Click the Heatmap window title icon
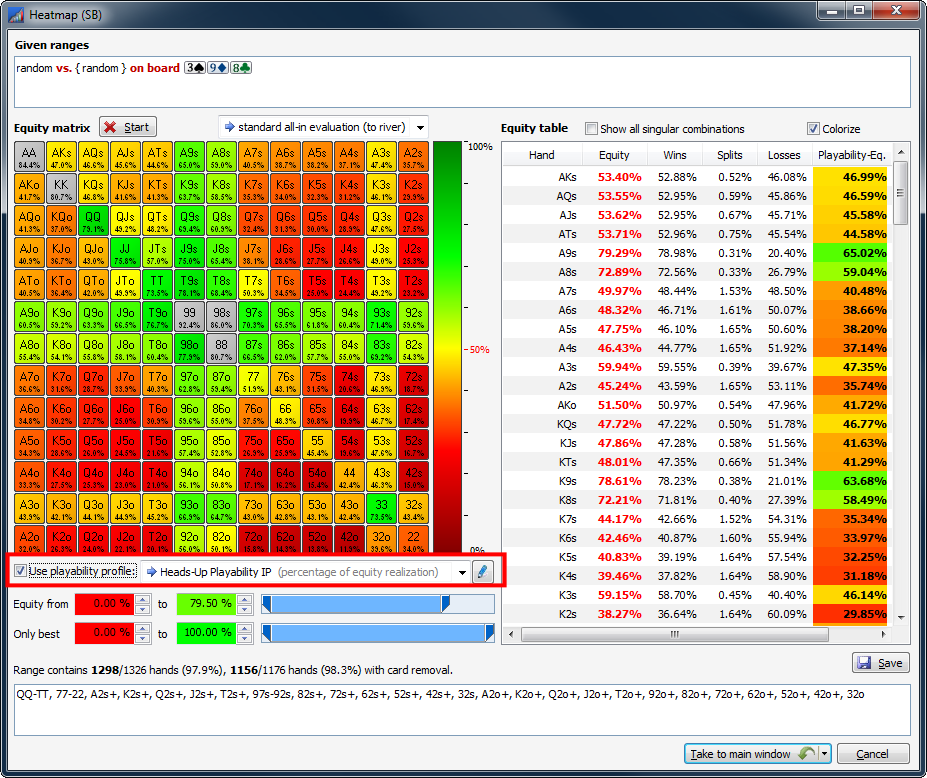This screenshot has height=778, width=927. 15,14
